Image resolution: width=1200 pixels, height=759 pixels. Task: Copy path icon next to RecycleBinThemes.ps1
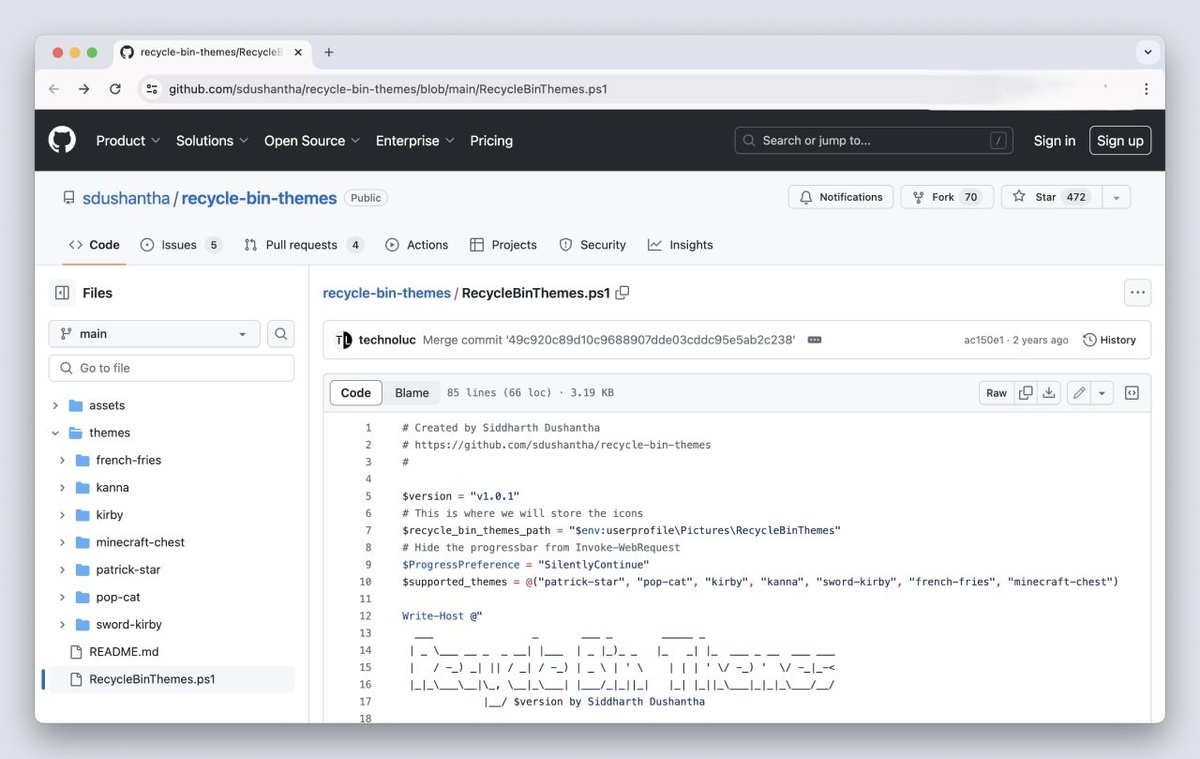(622, 293)
